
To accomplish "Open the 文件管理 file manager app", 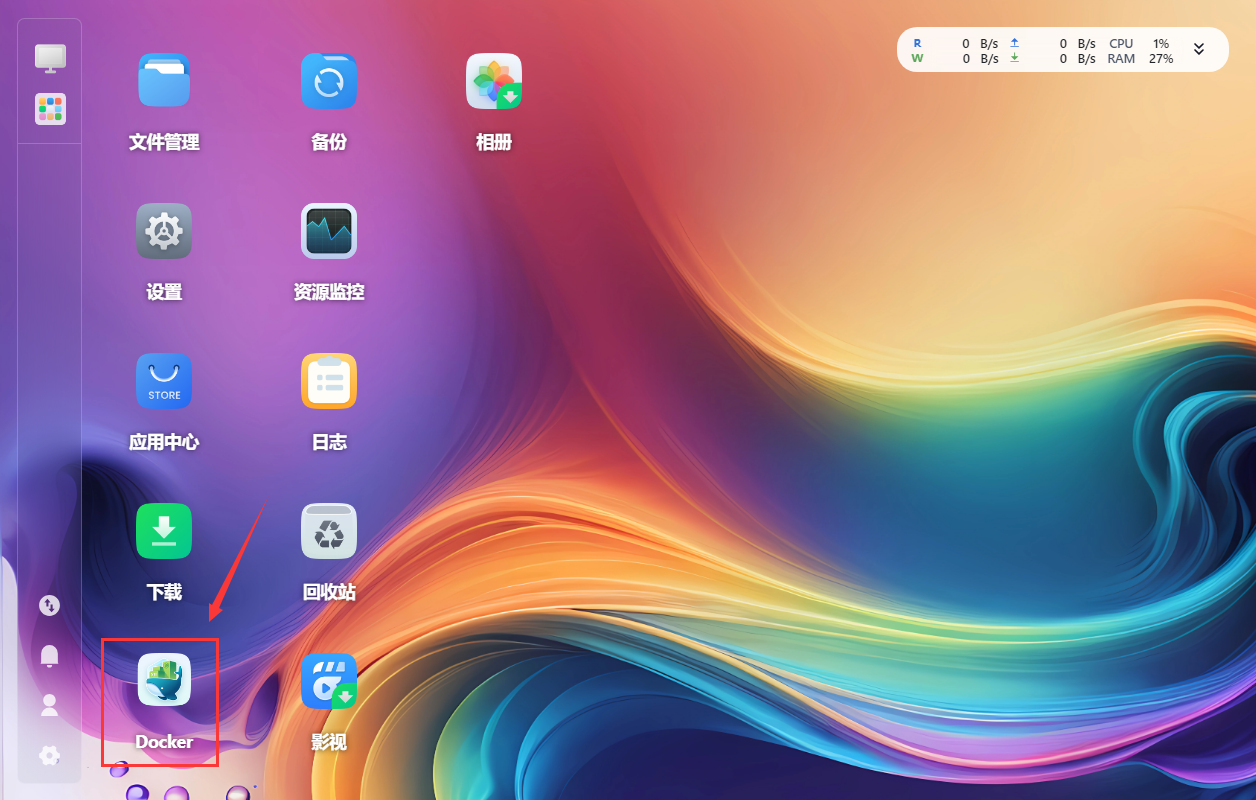I will coord(164,81).
